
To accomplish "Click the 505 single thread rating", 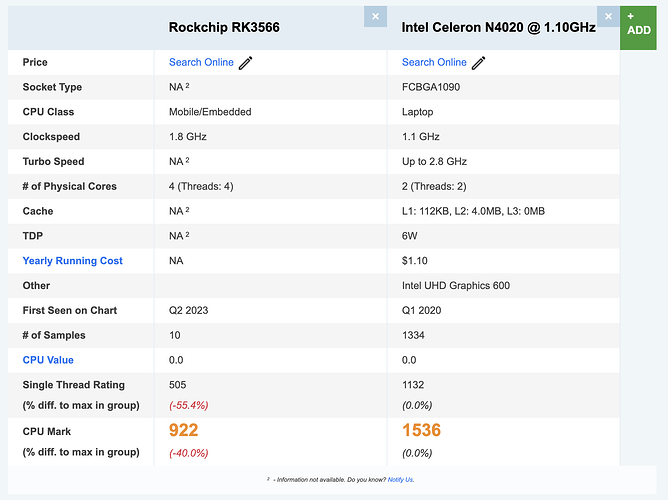I will coord(178,385).
